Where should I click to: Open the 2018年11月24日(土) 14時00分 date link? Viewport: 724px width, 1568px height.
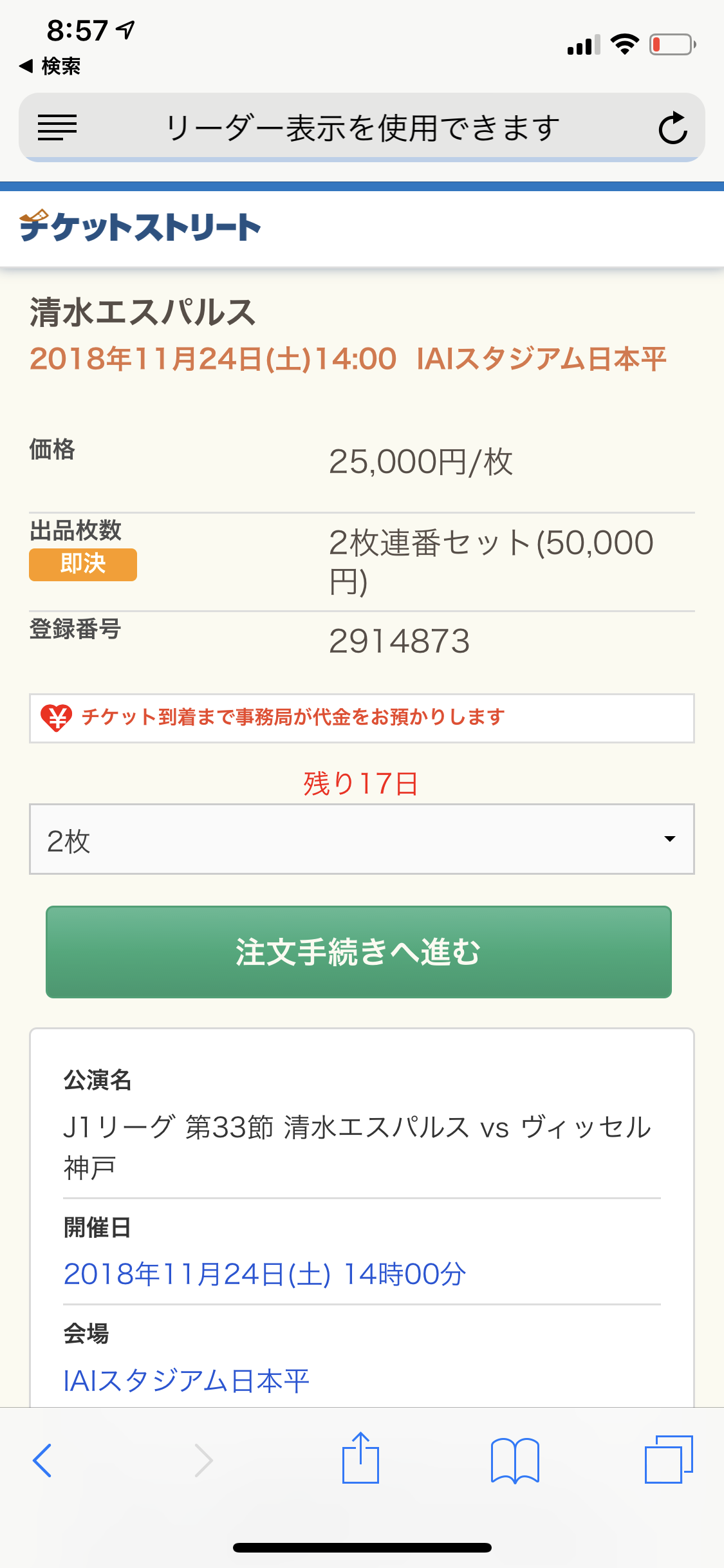(265, 1274)
